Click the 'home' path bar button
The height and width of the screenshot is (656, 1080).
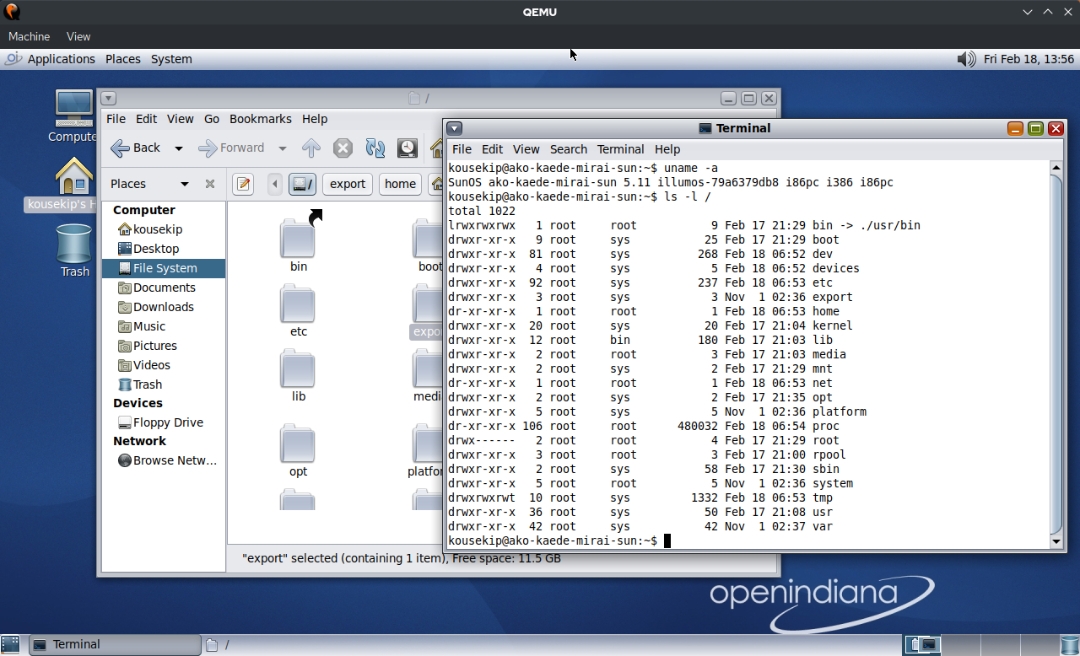(x=400, y=184)
